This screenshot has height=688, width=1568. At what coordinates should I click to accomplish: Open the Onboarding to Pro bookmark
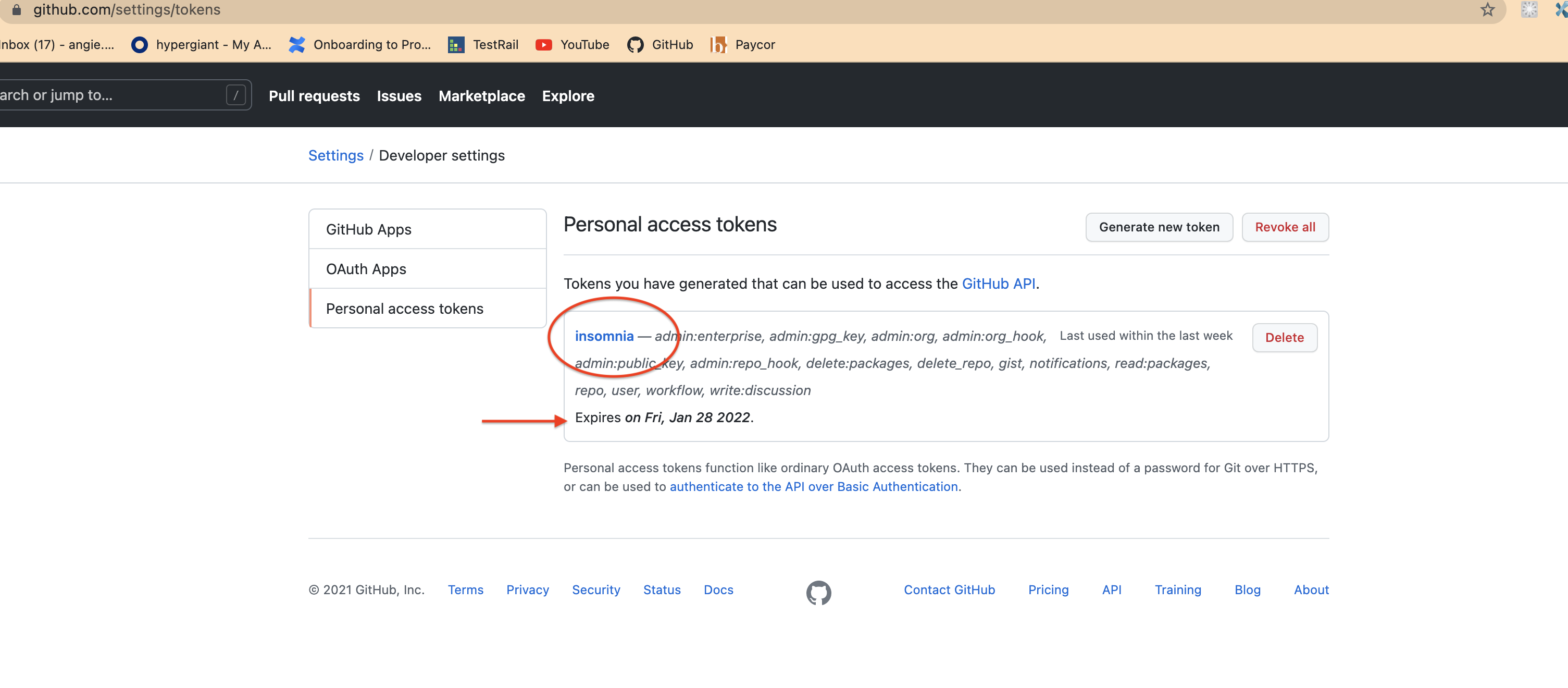[360, 44]
